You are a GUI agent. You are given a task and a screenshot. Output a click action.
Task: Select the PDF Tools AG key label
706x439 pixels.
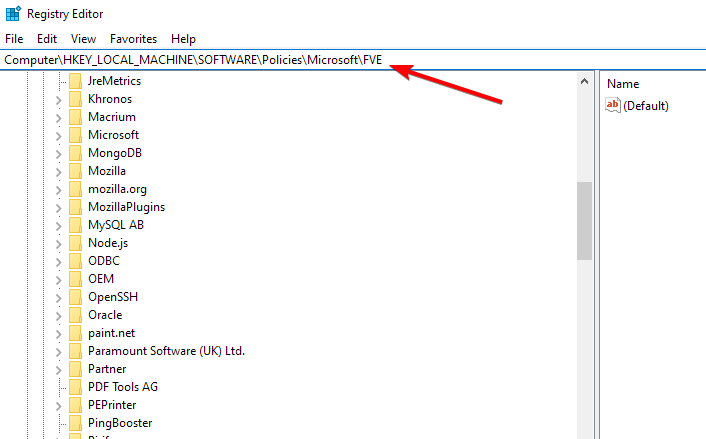[123, 387]
